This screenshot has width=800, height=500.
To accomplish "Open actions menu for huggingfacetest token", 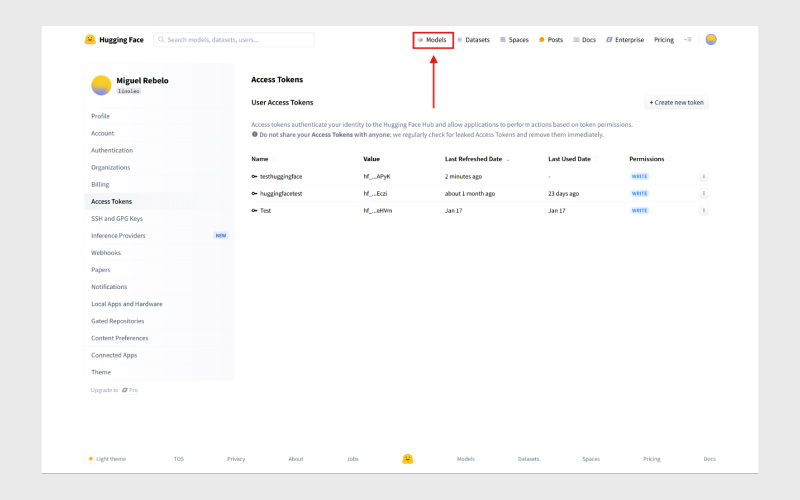I will [703, 193].
